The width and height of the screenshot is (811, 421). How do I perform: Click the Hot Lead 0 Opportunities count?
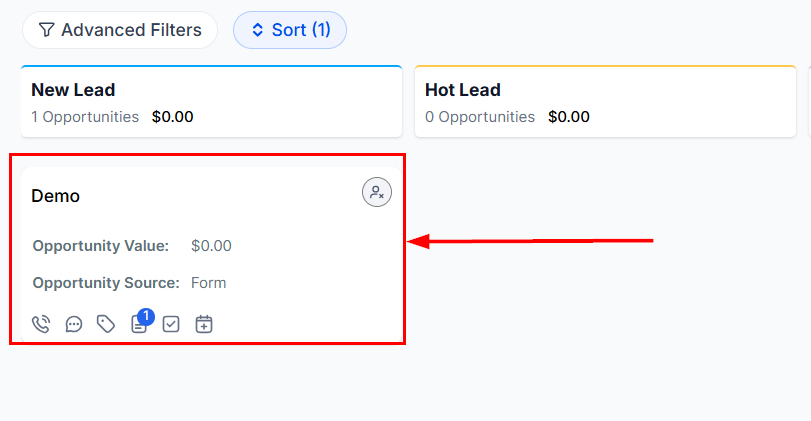[x=480, y=117]
